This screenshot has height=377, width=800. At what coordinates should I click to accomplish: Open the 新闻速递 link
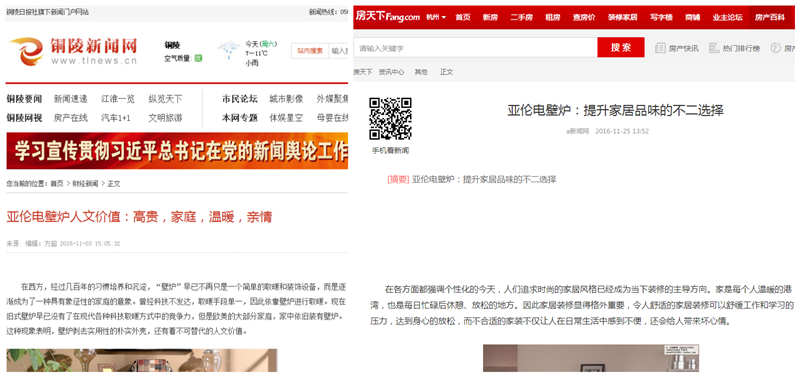pyautogui.click(x=70, y=99)
